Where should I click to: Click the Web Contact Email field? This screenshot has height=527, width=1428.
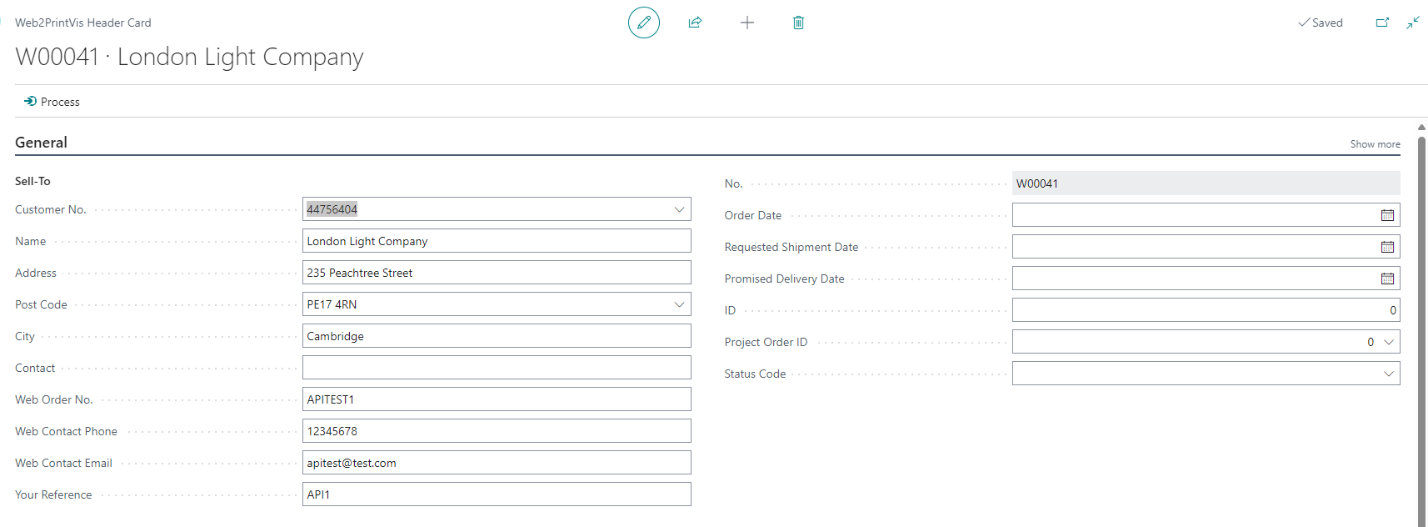click(496, 463)
